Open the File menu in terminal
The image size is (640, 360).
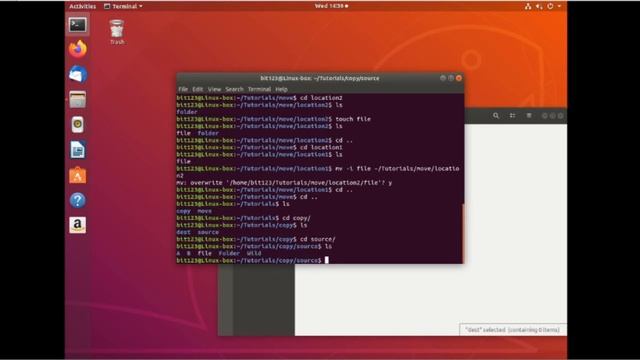point(183,89)
